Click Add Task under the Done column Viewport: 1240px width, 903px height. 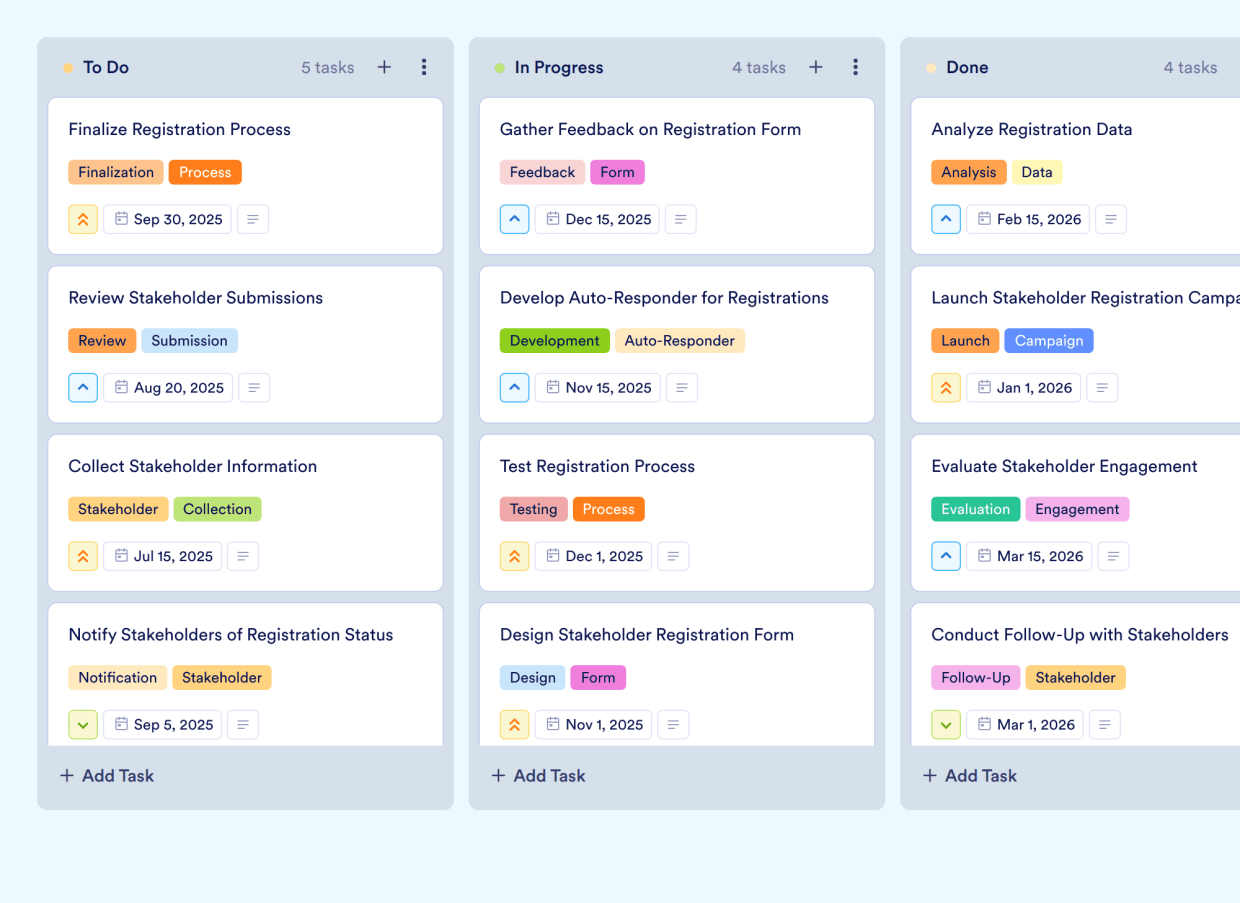[x=969, y=775]
